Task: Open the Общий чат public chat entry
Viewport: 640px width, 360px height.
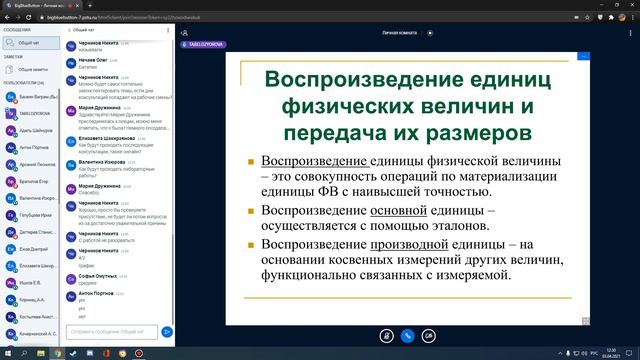Action: [31, 43]
